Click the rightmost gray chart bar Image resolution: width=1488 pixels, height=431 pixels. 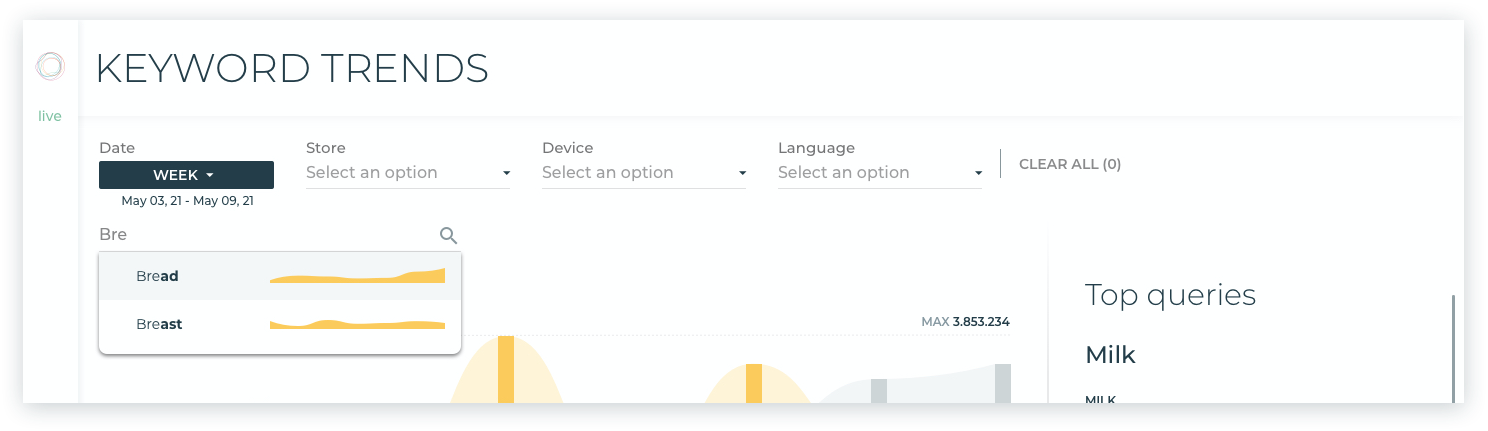[1003, 383]
